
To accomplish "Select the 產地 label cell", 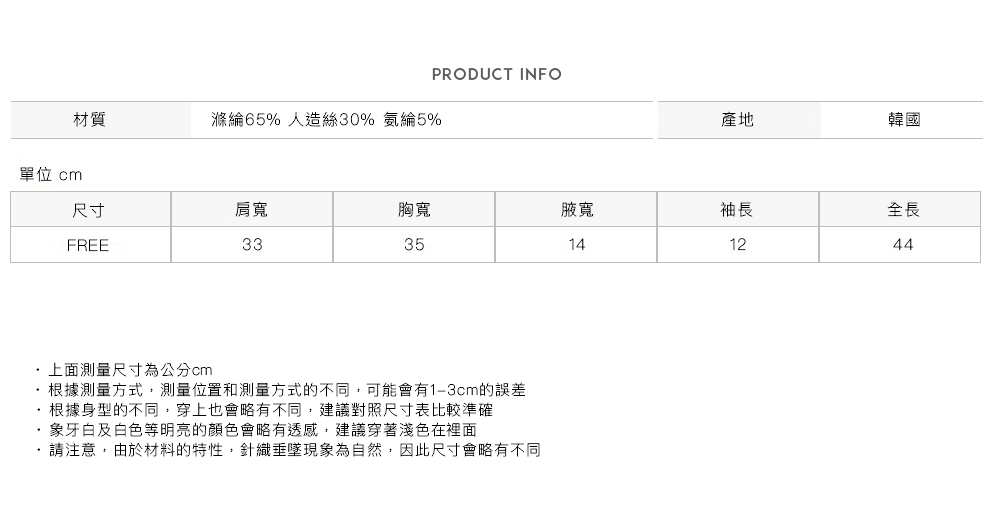I will (x=737, y=120).
